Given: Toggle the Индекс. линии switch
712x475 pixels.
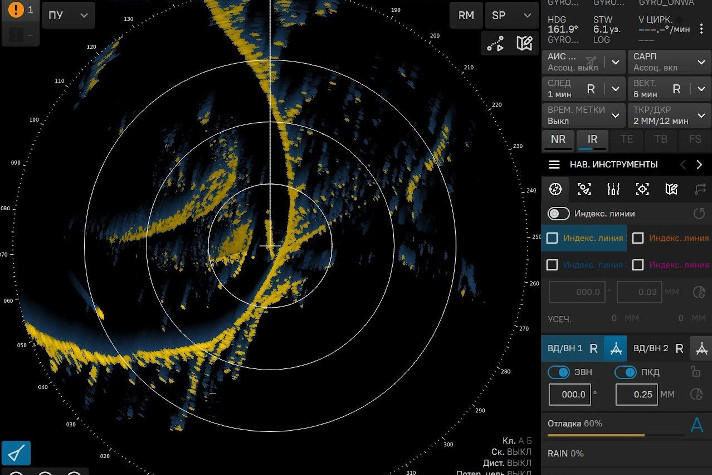Looking at the screenshot, I should click(558, 213).
